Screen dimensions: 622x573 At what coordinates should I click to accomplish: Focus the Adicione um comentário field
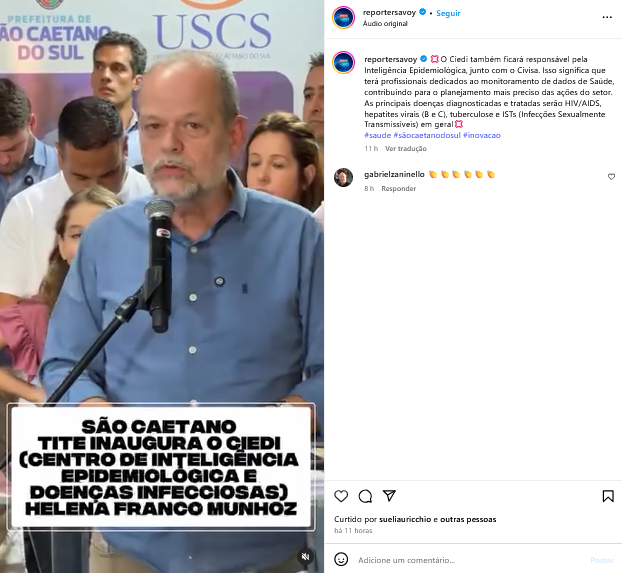(x=468, y=560)
